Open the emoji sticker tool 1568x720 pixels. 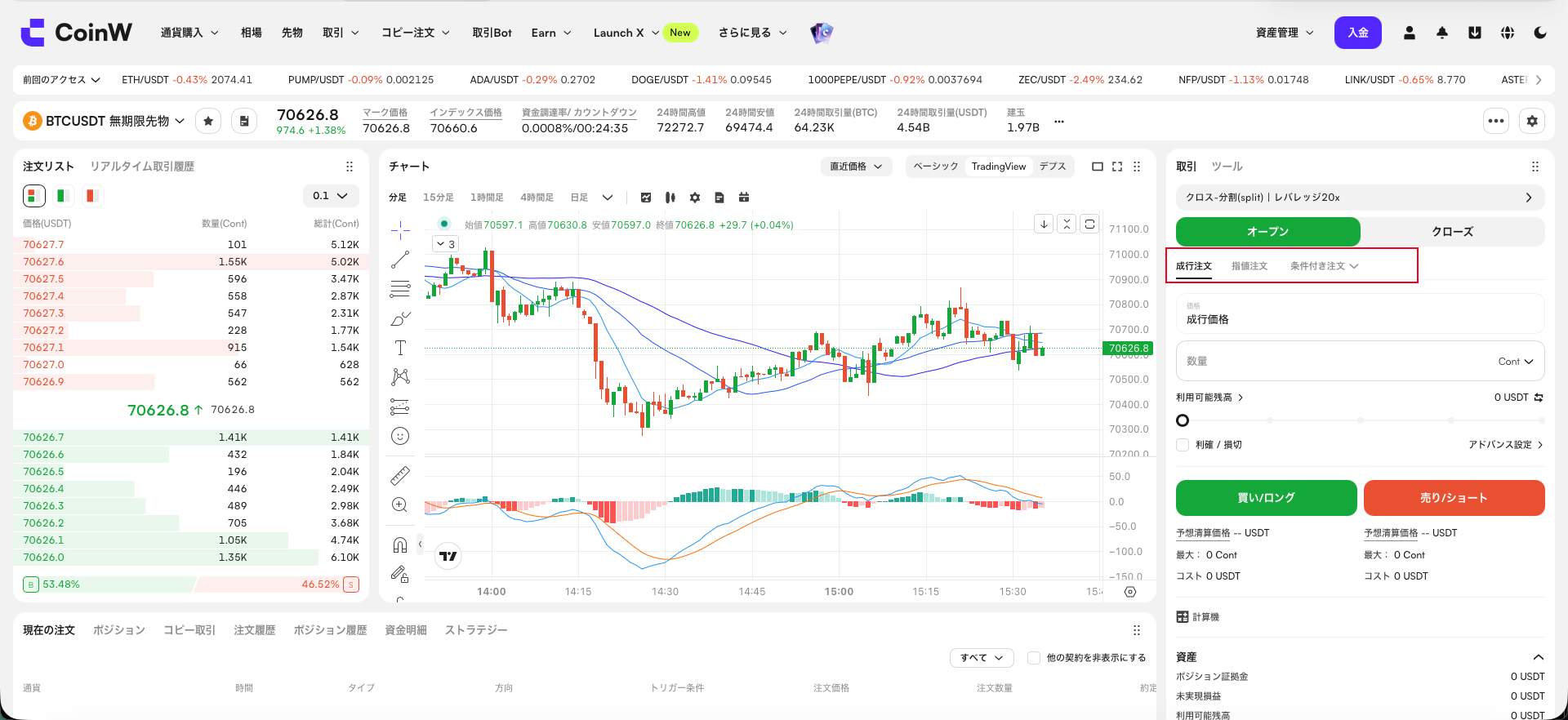pyautogui.click(x=400, y=436)
